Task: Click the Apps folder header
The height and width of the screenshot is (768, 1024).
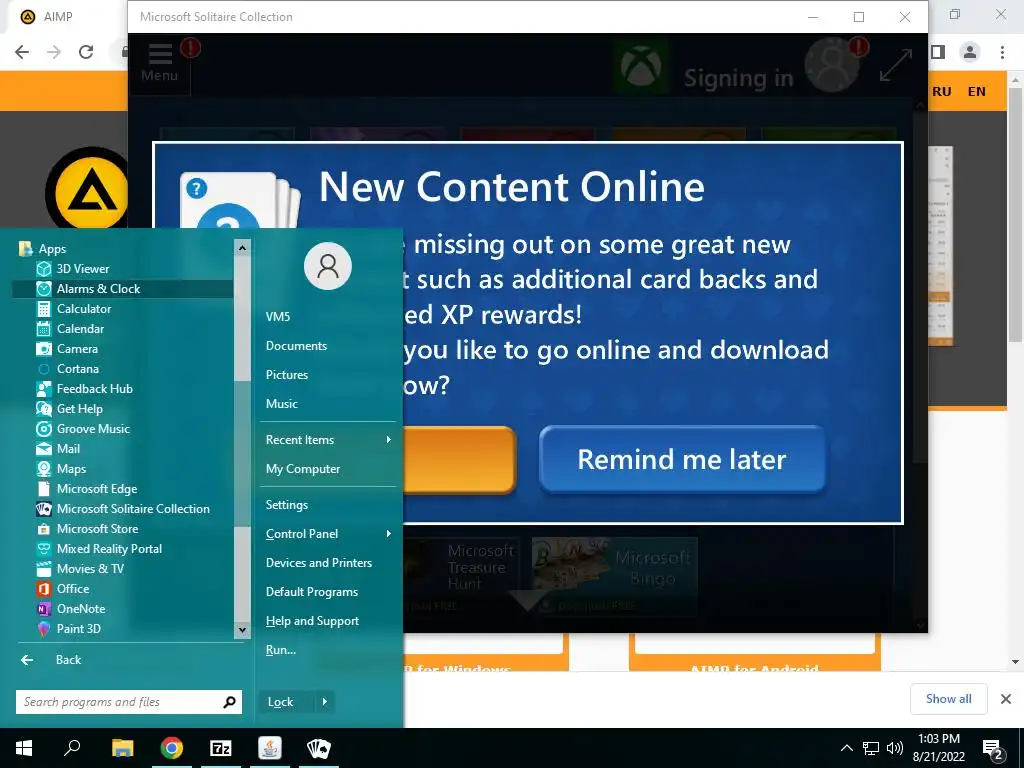Action: pos(43,249)
